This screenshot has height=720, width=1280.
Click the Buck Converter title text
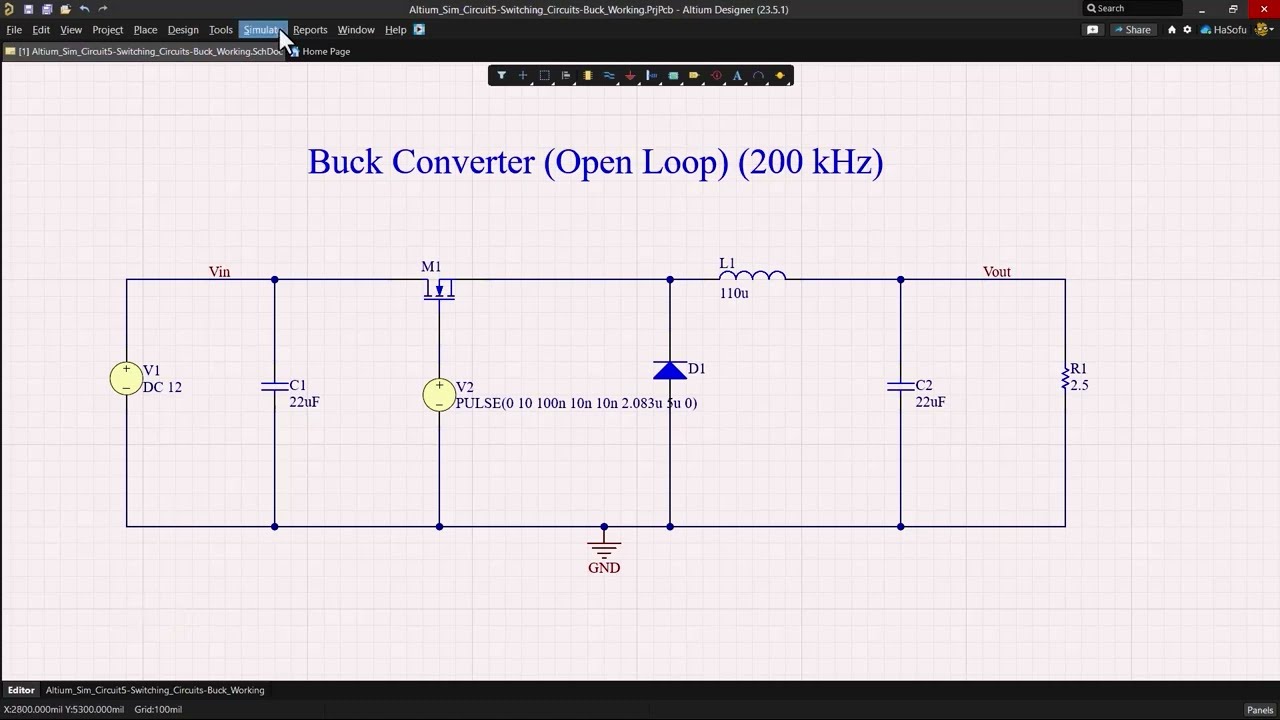click(595, 162)
